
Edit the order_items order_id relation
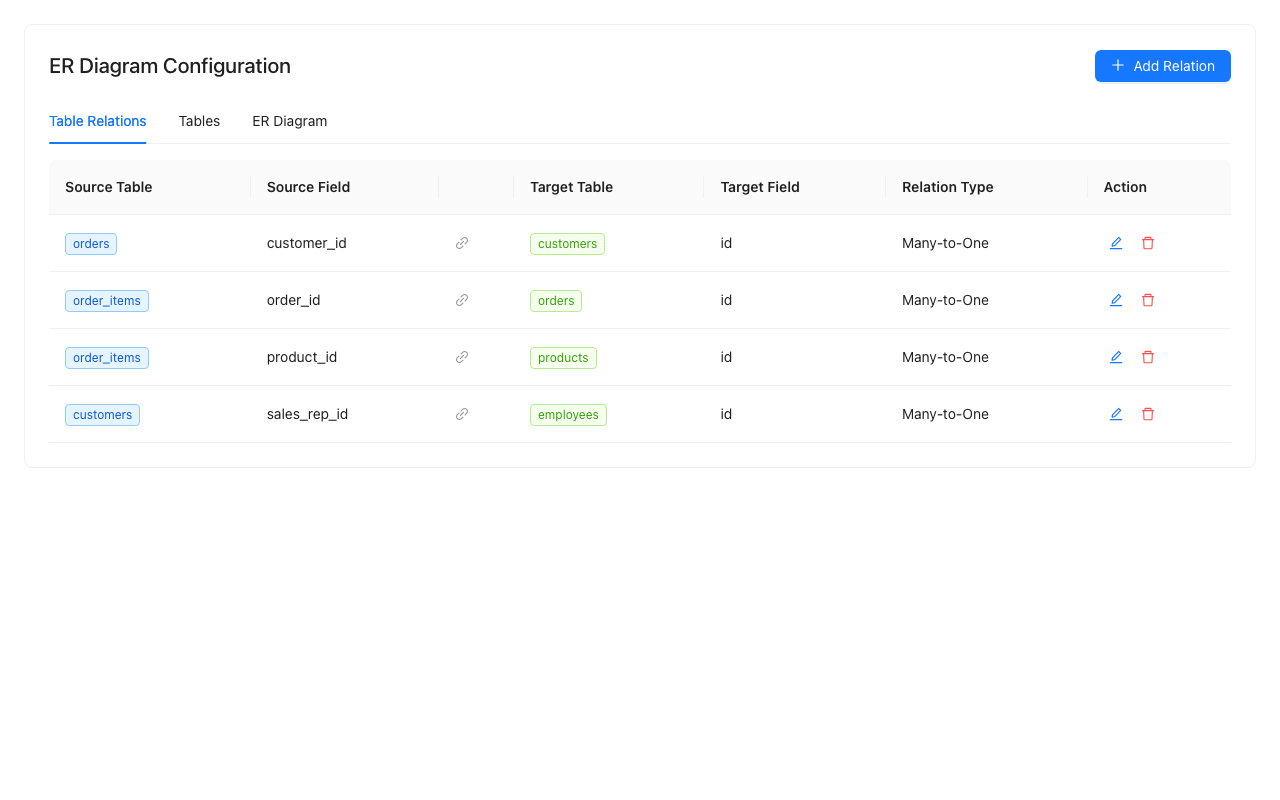coord(1116,300)
